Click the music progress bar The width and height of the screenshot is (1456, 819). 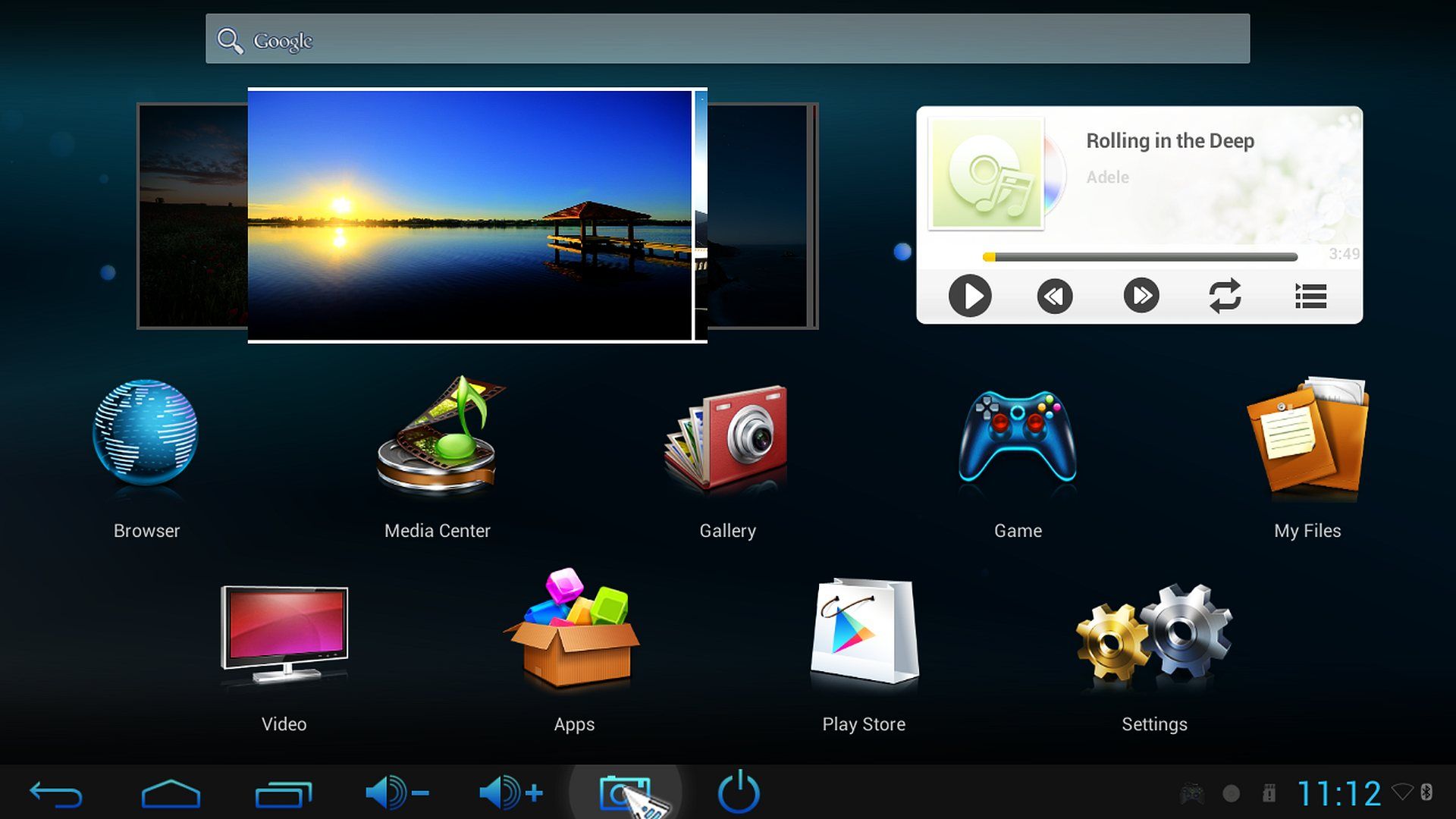pyautogui.click(x=1140, y=257)
